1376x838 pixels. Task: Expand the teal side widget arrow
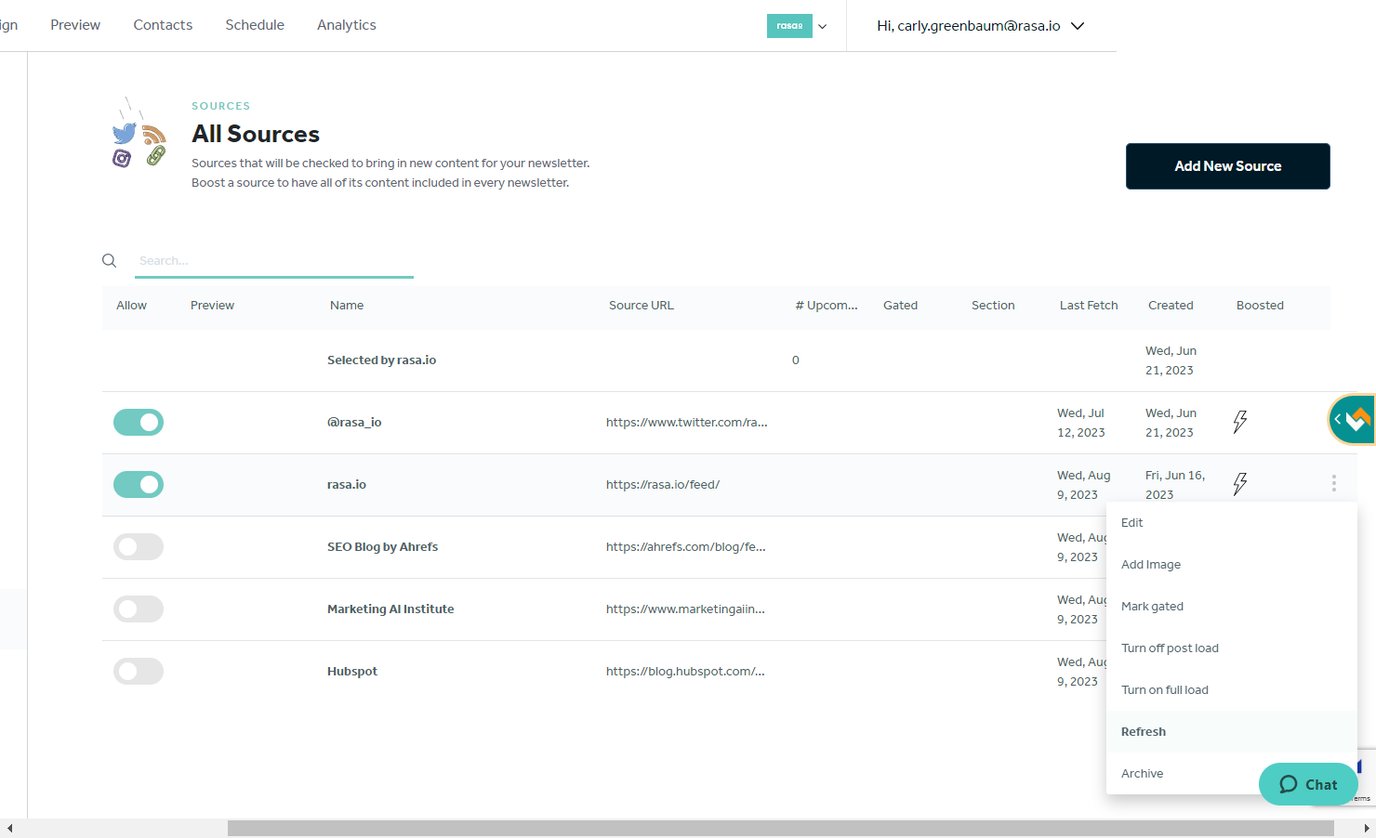[1338, 420]
